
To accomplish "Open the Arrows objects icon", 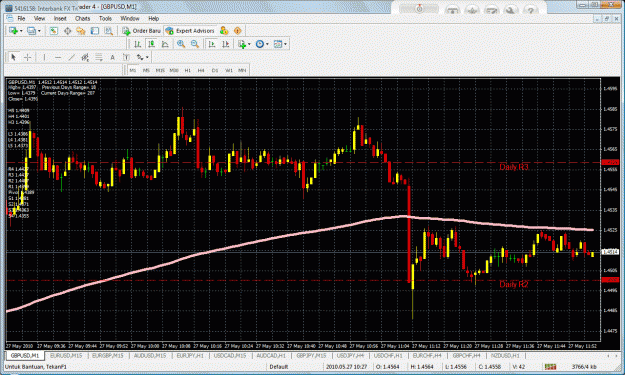I will (140, 57).
